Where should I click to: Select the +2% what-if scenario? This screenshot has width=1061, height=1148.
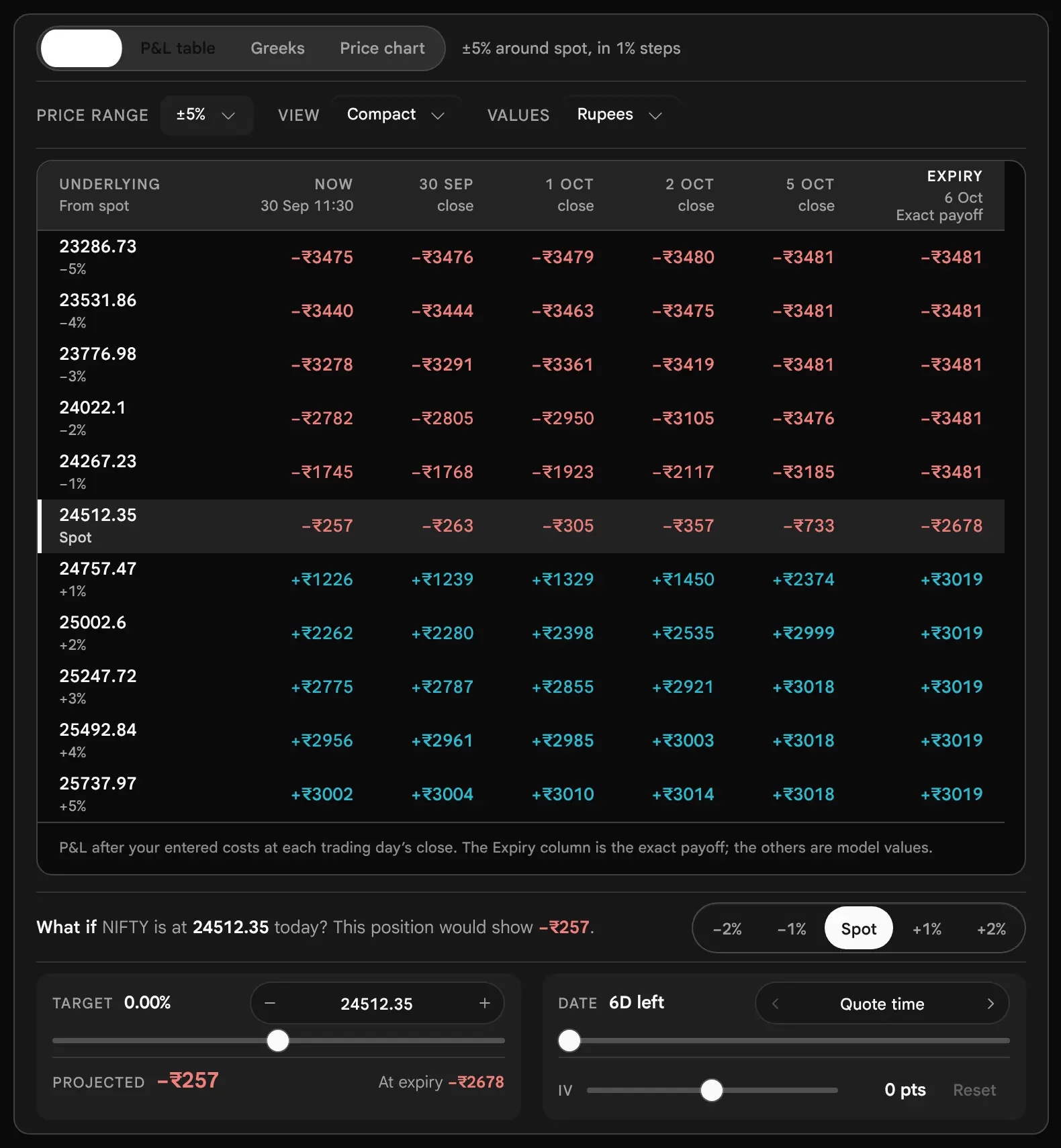click(991, 928)
